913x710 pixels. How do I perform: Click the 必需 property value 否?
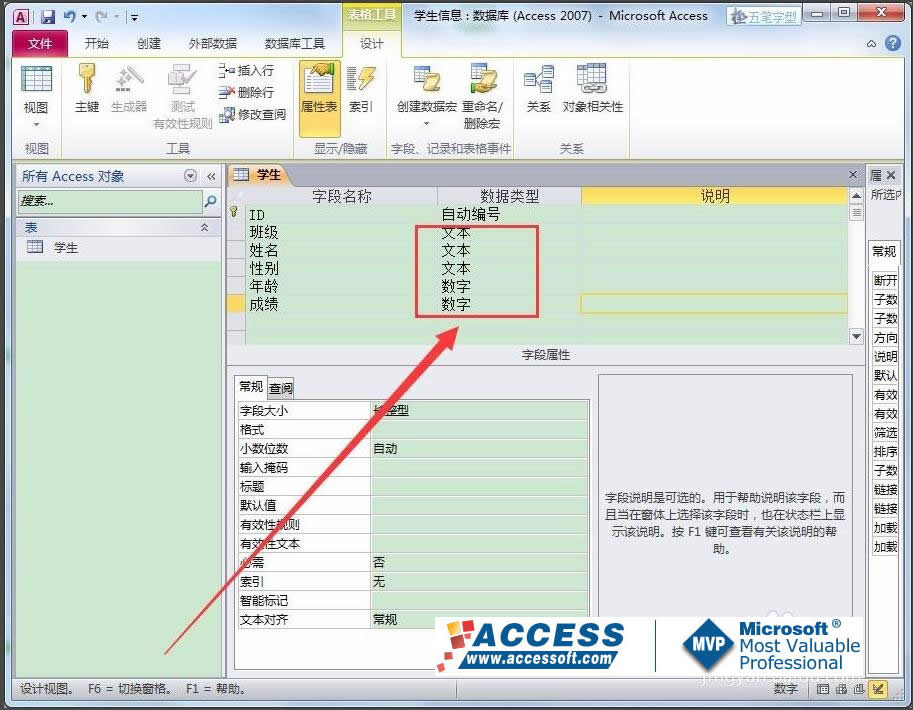[x=479, y=563]
